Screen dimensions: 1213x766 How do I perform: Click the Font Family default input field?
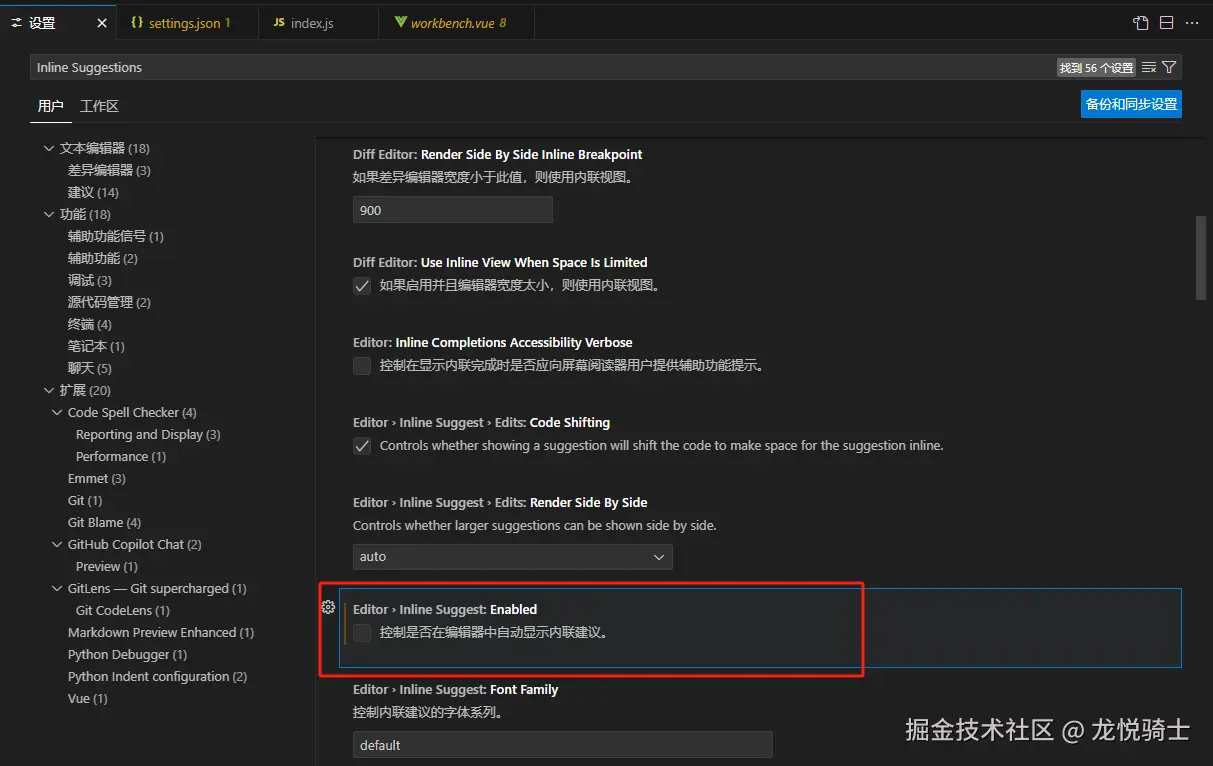563,745
